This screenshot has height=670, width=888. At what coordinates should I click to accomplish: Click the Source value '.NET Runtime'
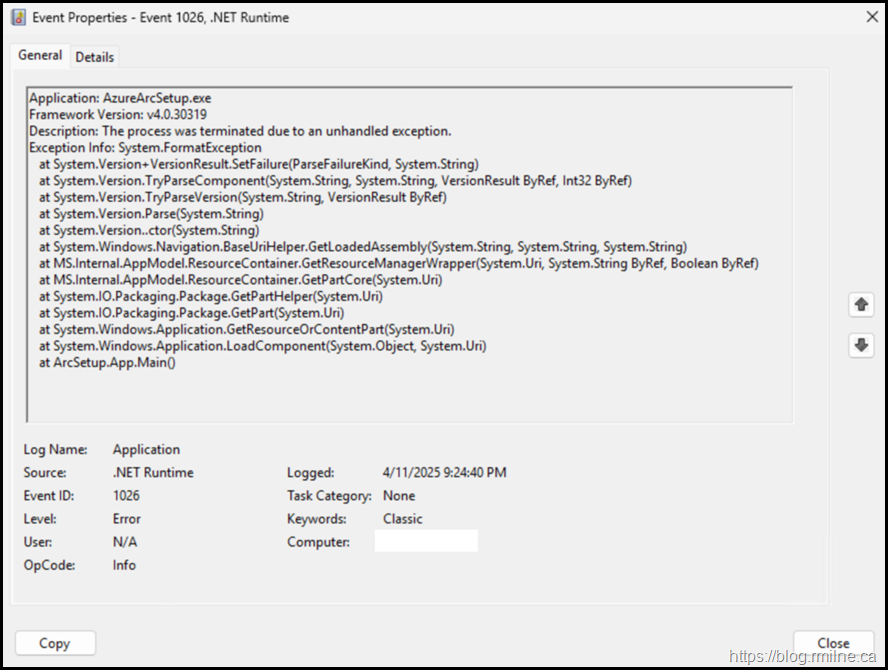pos(153,473)
